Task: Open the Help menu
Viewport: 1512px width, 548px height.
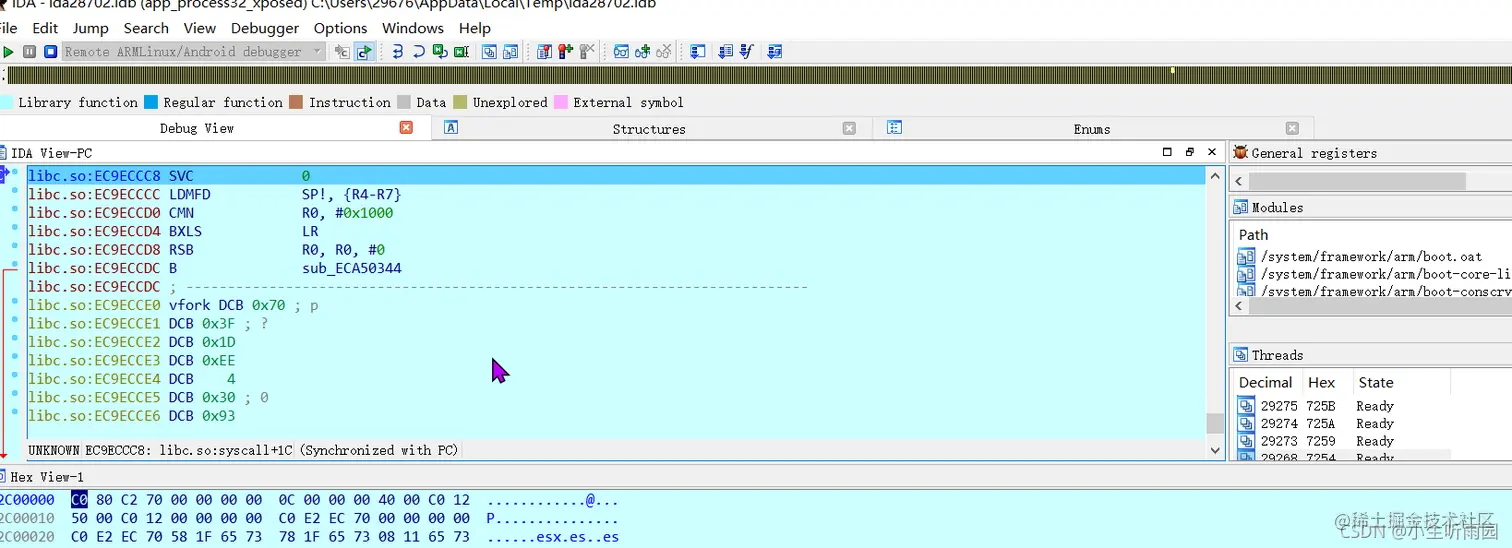Action: click(475, 28)
